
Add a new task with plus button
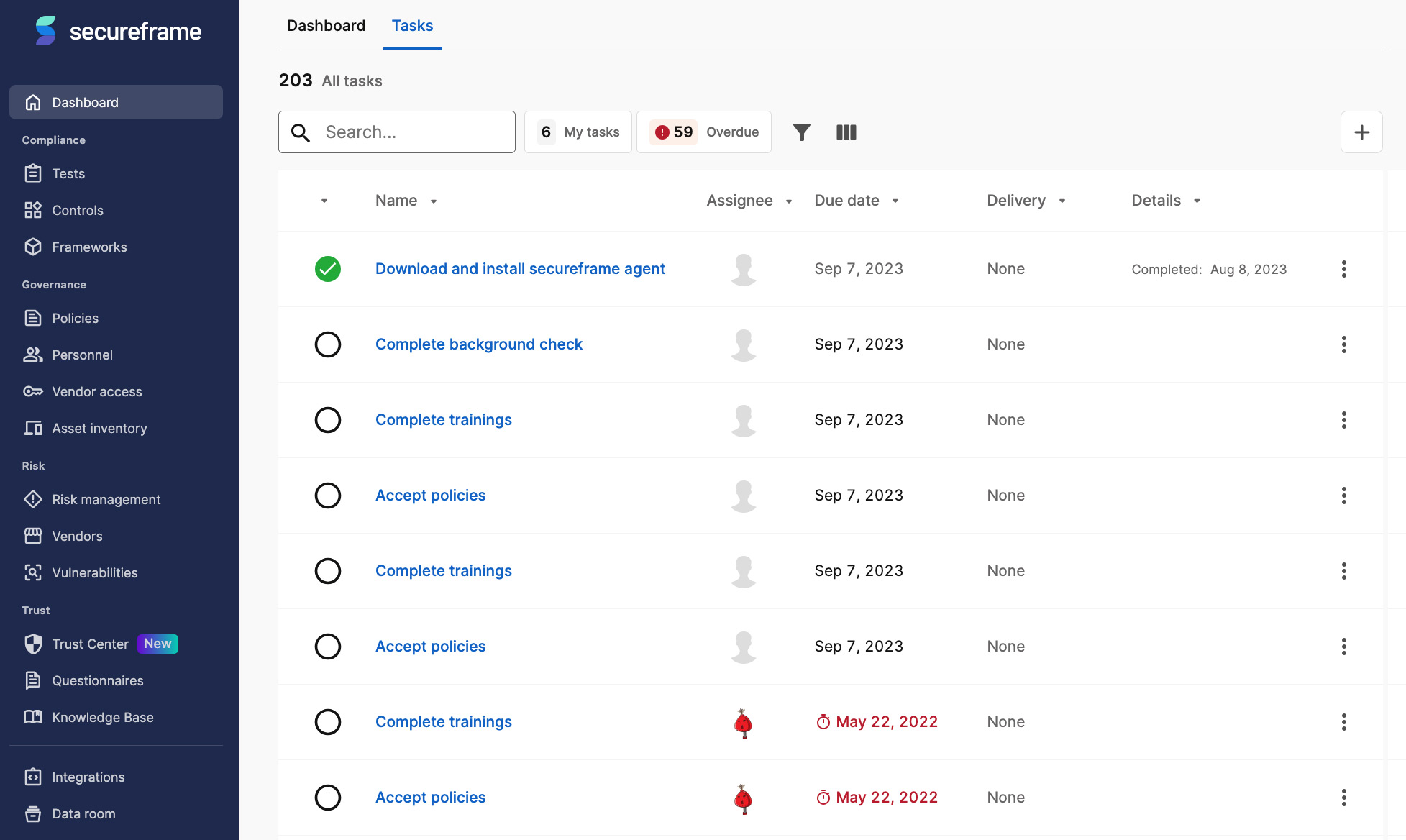[1361, 132]
